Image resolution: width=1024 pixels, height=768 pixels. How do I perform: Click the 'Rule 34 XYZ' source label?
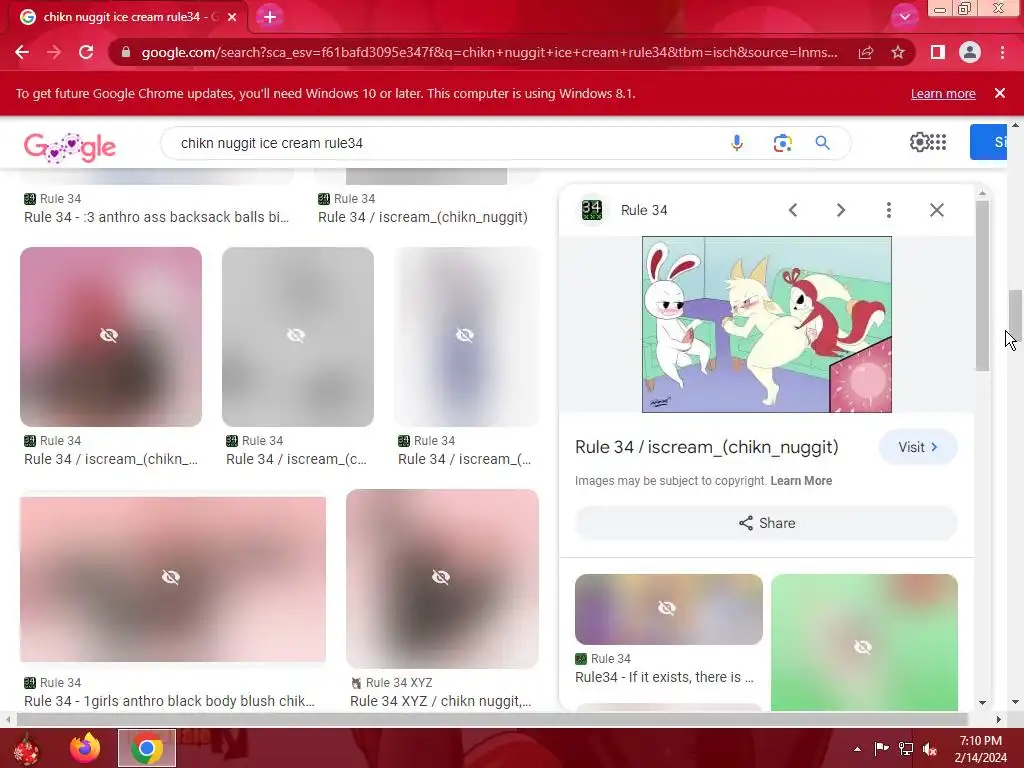(399, 682)
